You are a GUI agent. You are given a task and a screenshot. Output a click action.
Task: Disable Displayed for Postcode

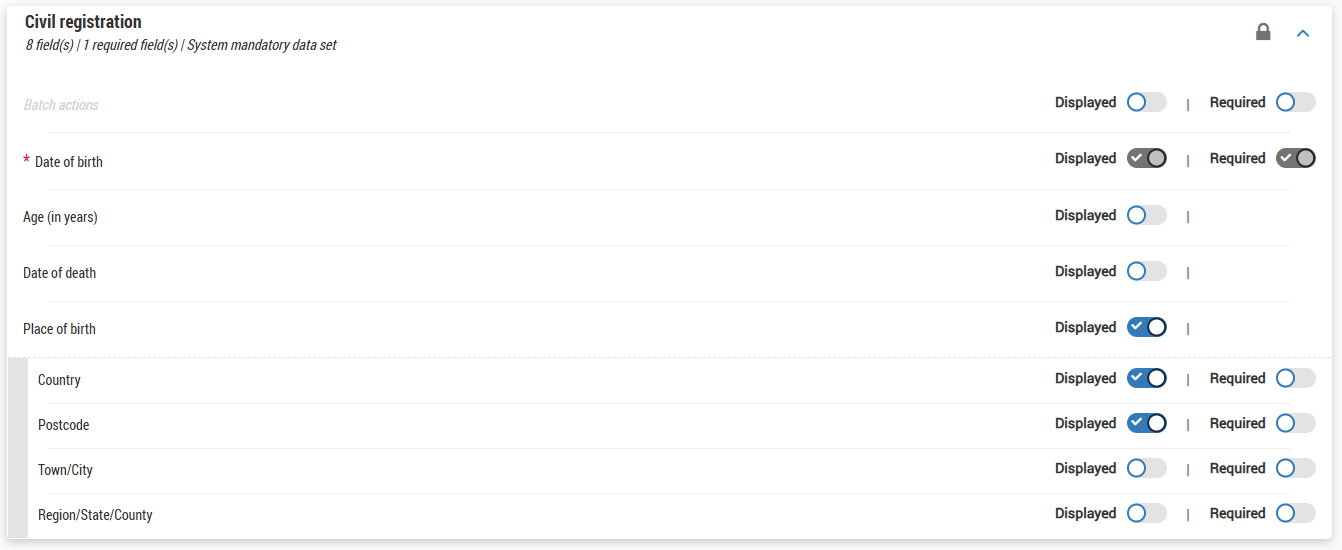pos(1146,423)
